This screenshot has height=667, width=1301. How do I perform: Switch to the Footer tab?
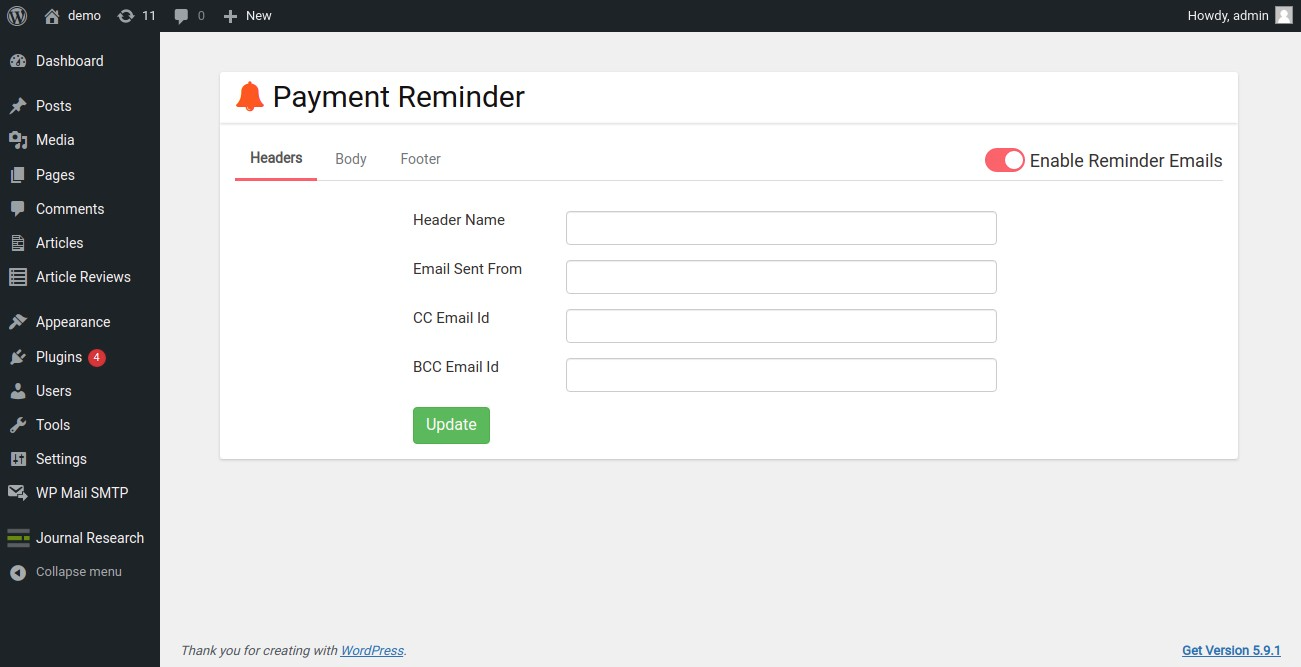(420, 159)
